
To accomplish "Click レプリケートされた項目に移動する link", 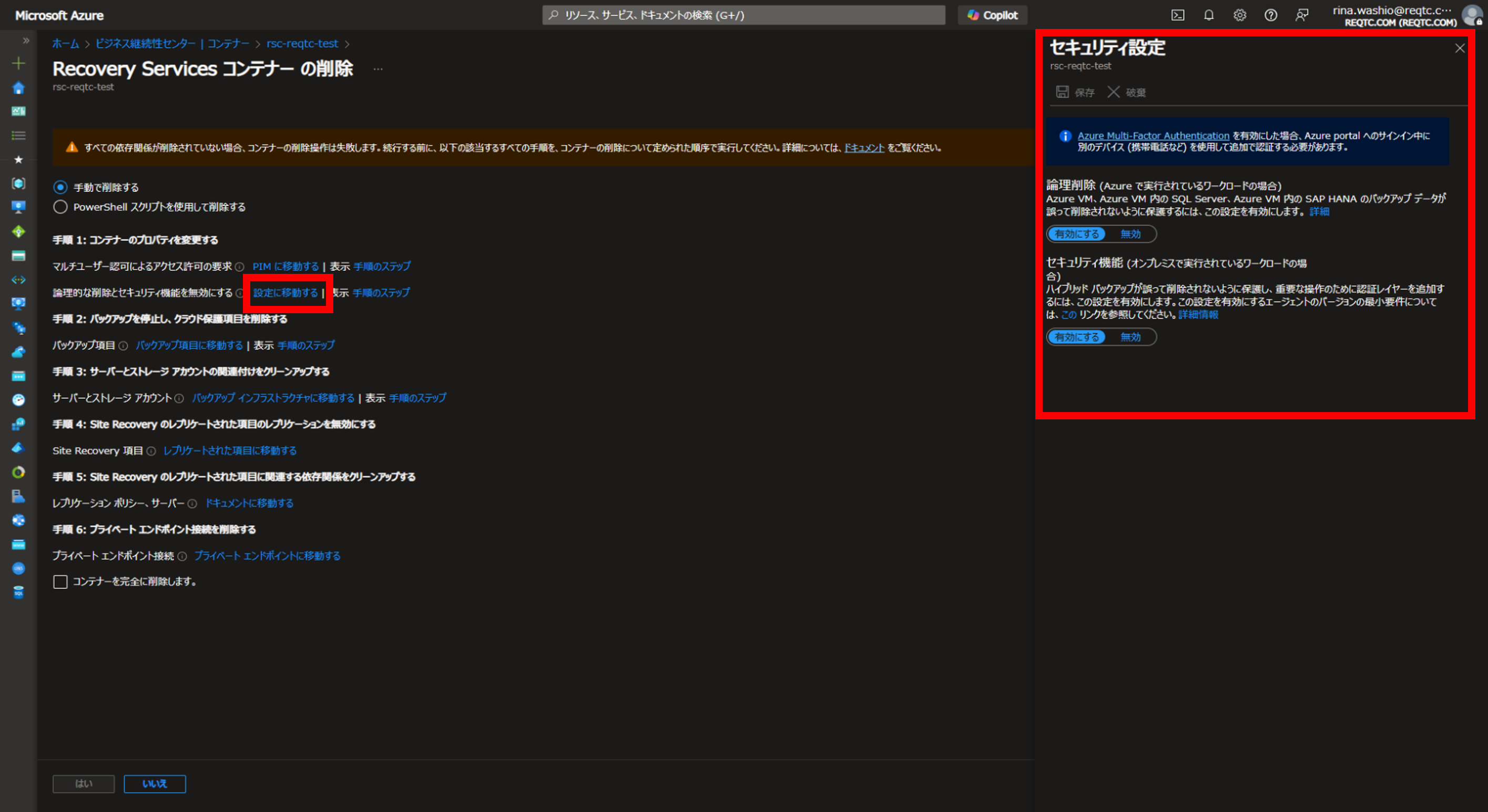I will [x=230, y=450].
